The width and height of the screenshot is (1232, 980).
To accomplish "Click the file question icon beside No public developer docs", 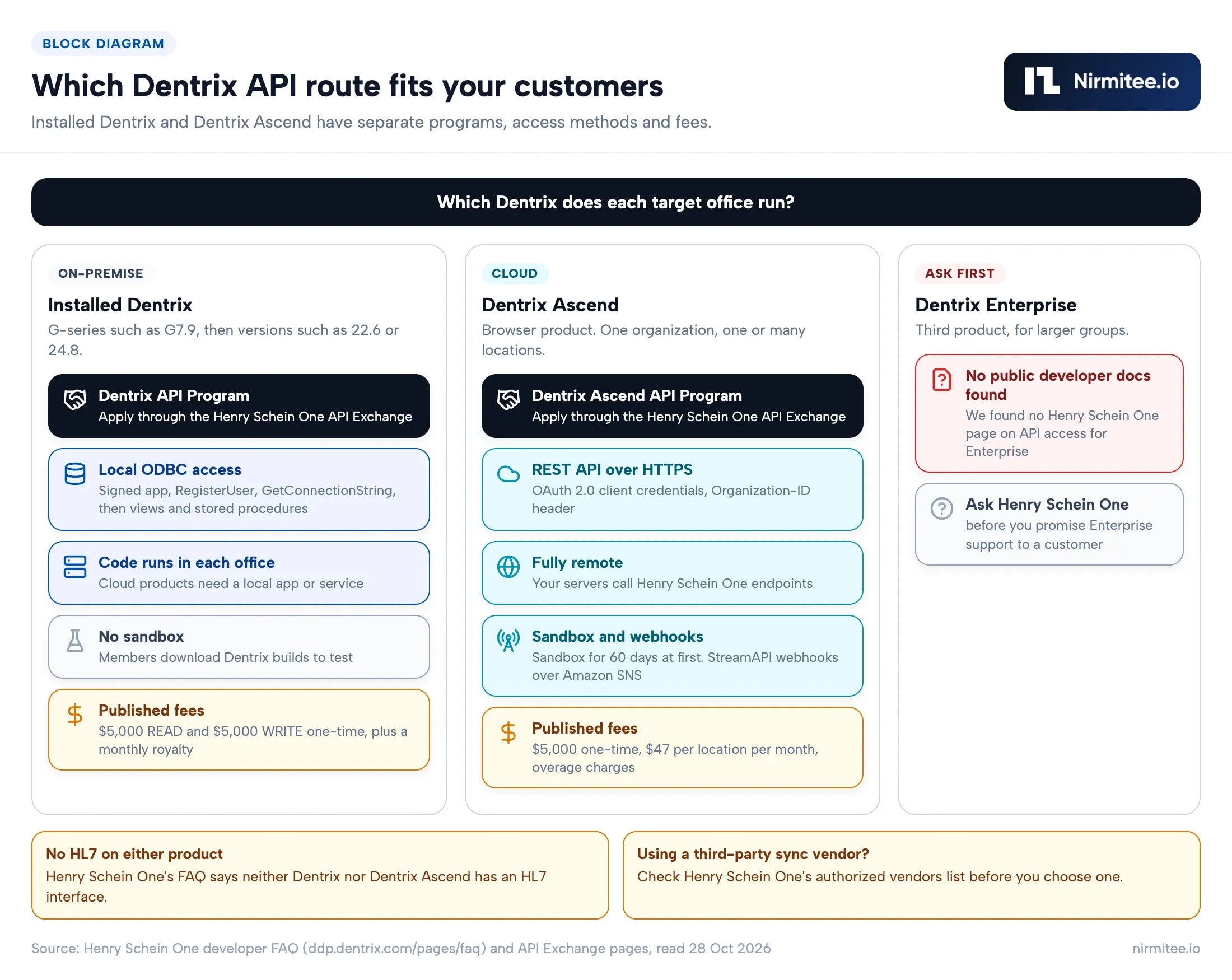I will point(942,380).
